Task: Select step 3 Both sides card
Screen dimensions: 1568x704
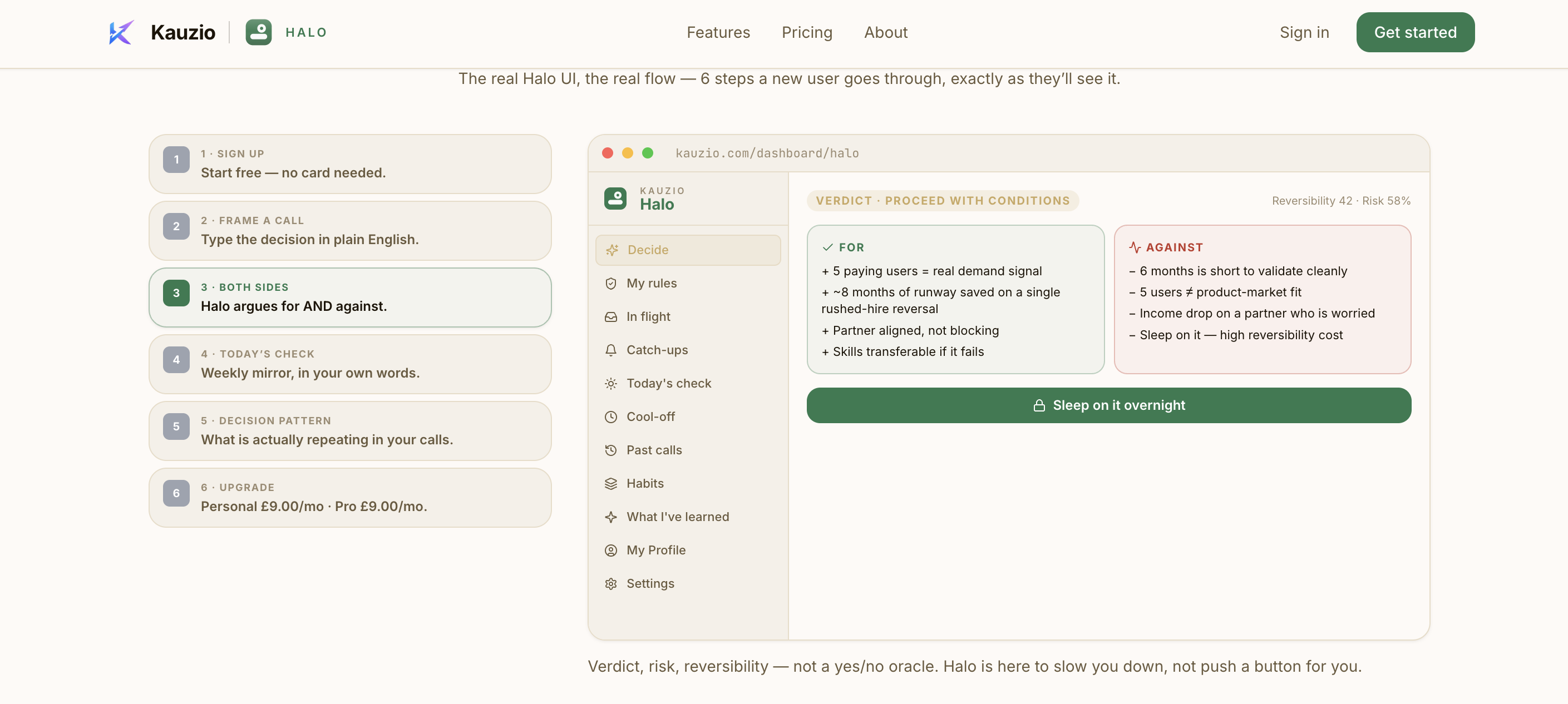Action: tap(350, 298)
